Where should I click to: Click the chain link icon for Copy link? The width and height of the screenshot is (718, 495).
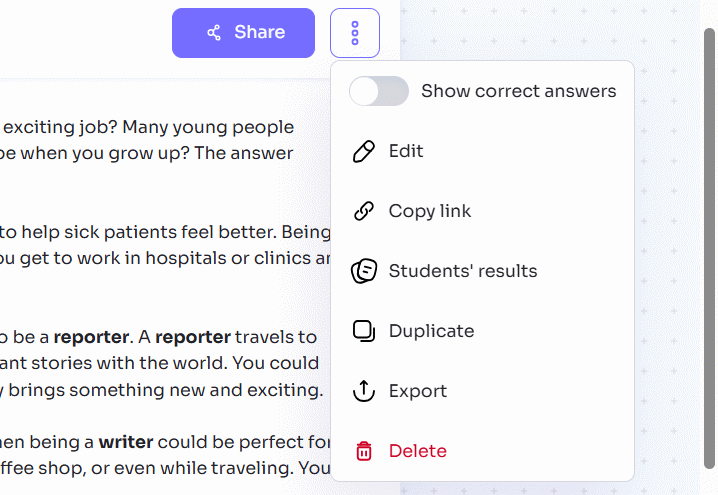pyautogui.click(x=364, y=212)
